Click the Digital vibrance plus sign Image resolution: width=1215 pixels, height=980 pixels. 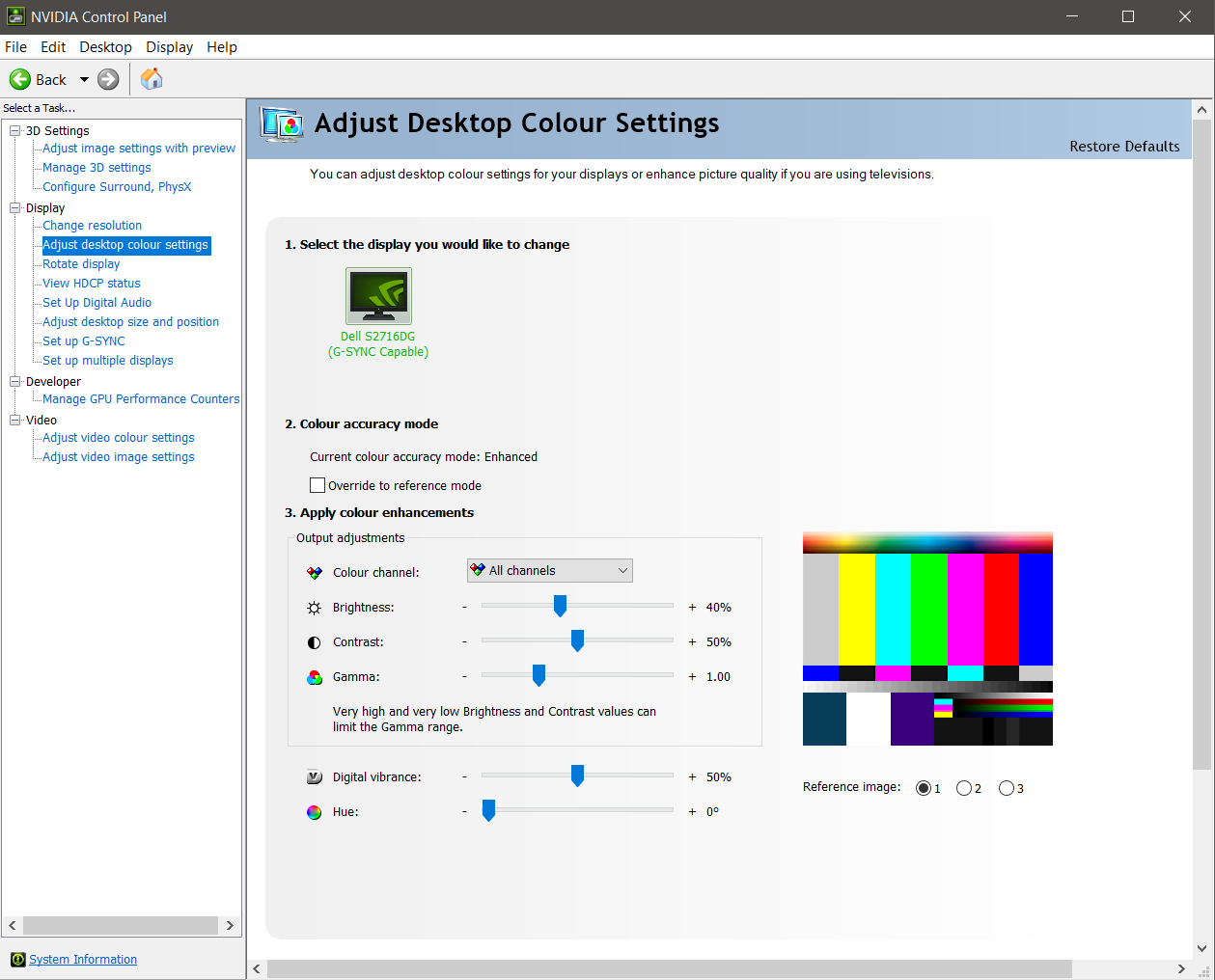click(x=692, y=777)
